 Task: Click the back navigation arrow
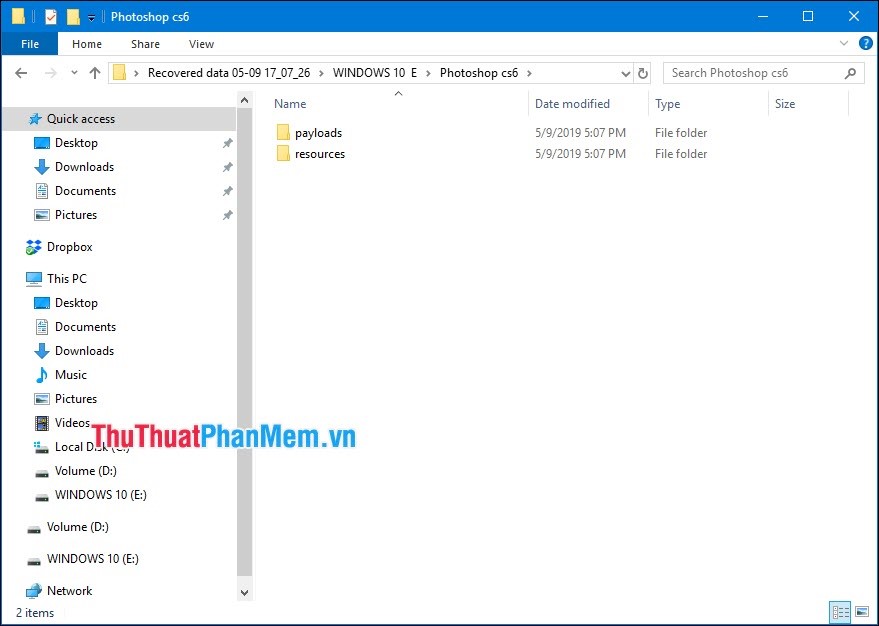(20, 72)
